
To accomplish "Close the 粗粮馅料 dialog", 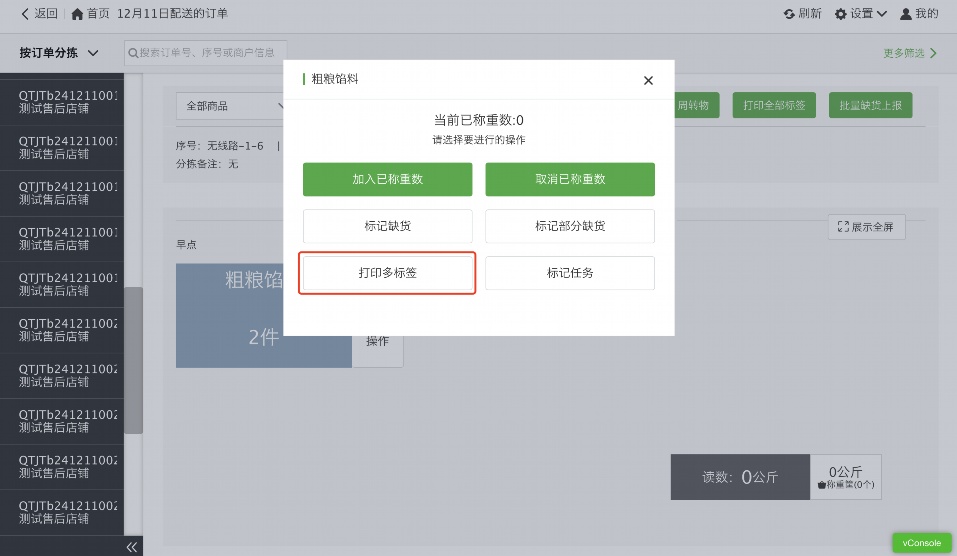I will [648, 80].
